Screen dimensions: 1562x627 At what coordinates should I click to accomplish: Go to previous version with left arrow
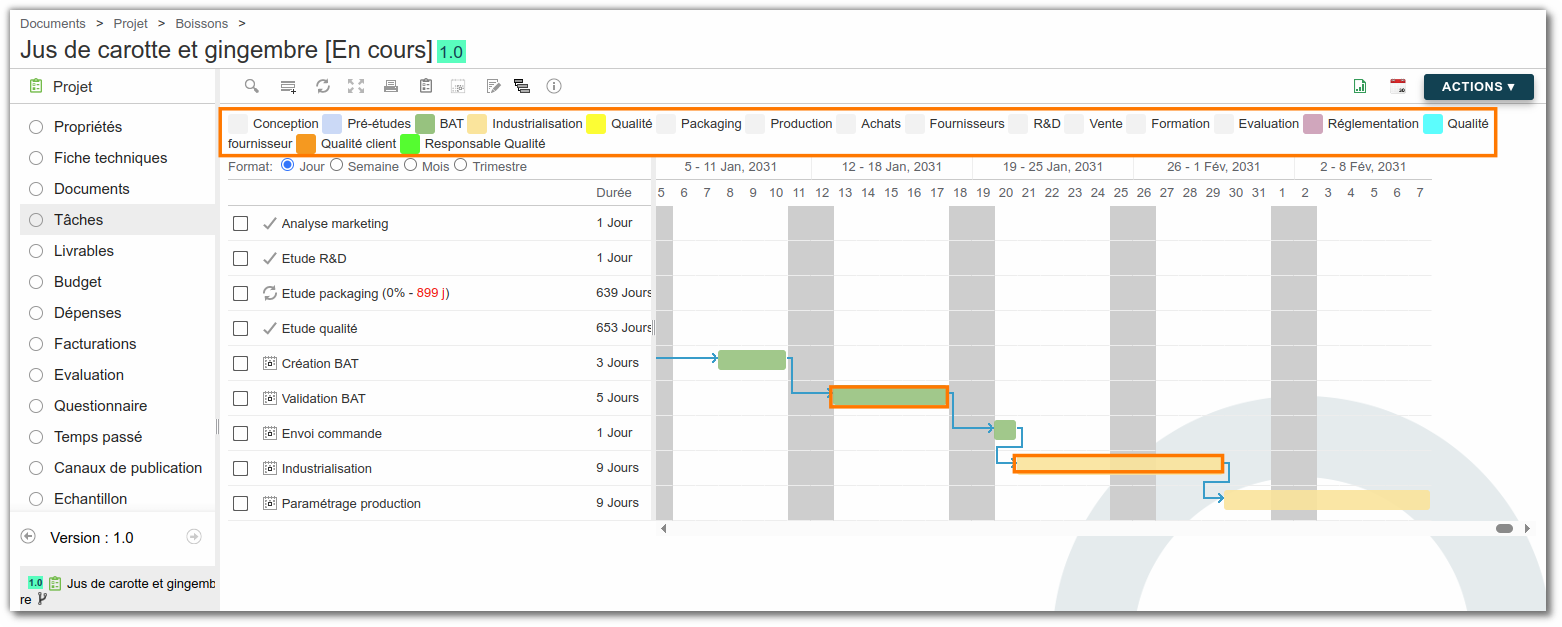click(28, 537)
